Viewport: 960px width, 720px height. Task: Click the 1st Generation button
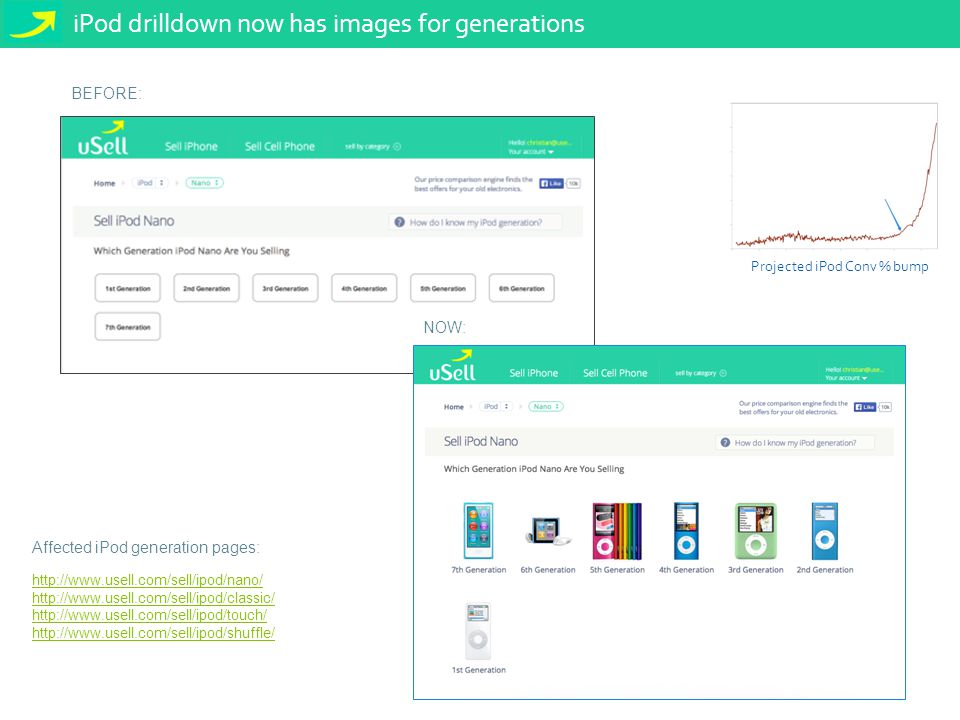coord(127,288)
